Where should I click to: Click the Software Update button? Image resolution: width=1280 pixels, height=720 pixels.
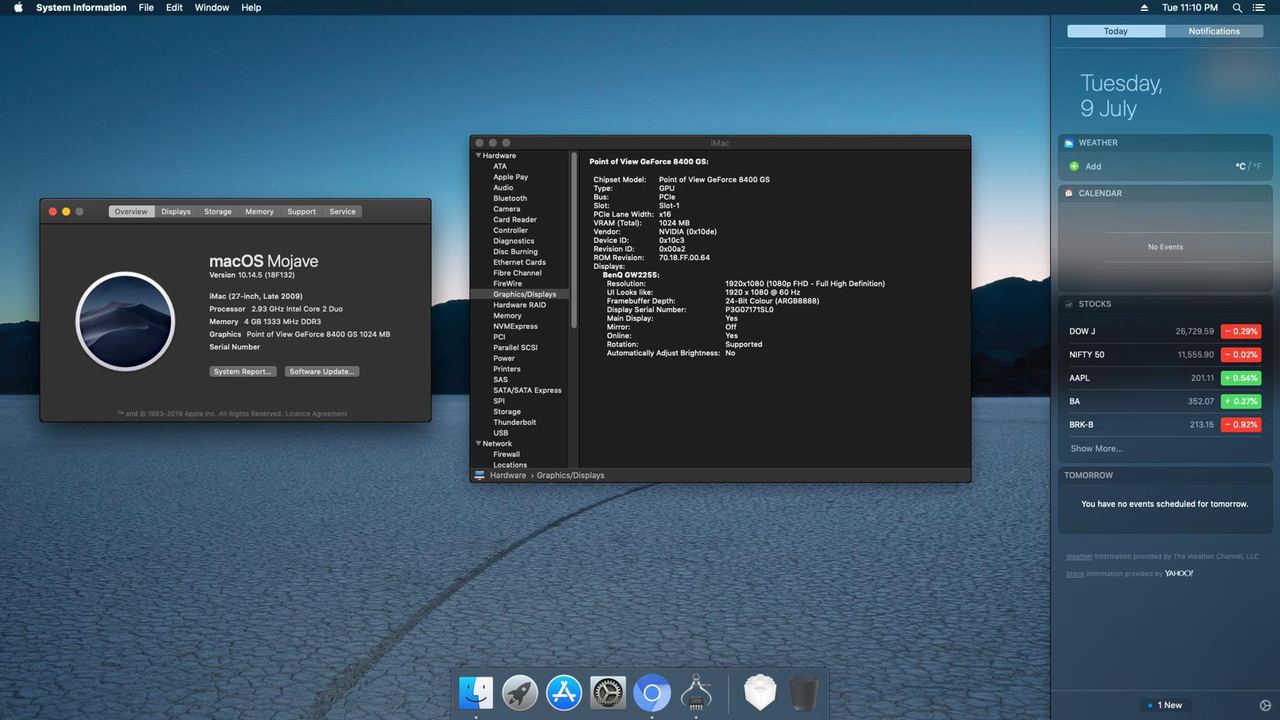[322, 372]
